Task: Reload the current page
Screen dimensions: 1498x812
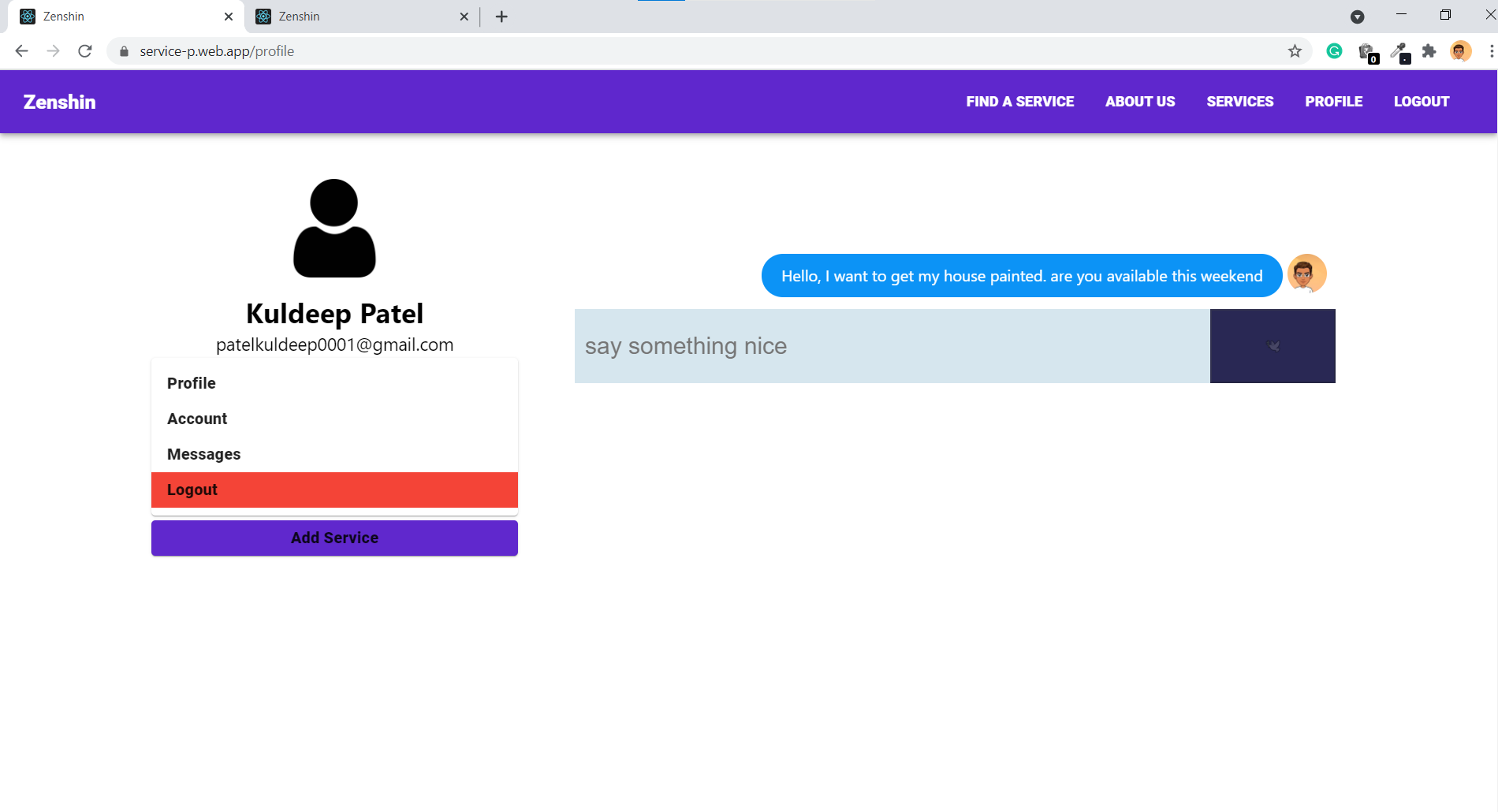Action: (85, 51)
